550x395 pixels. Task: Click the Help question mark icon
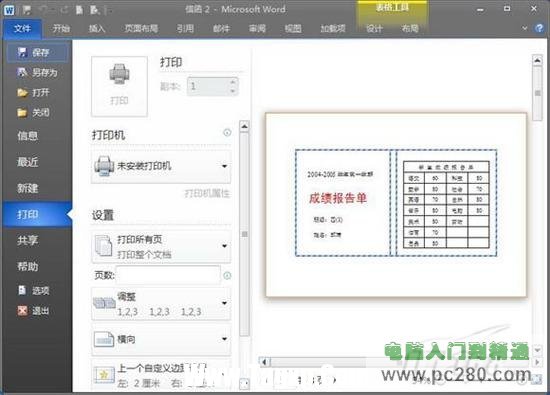[x=539, y=28]
